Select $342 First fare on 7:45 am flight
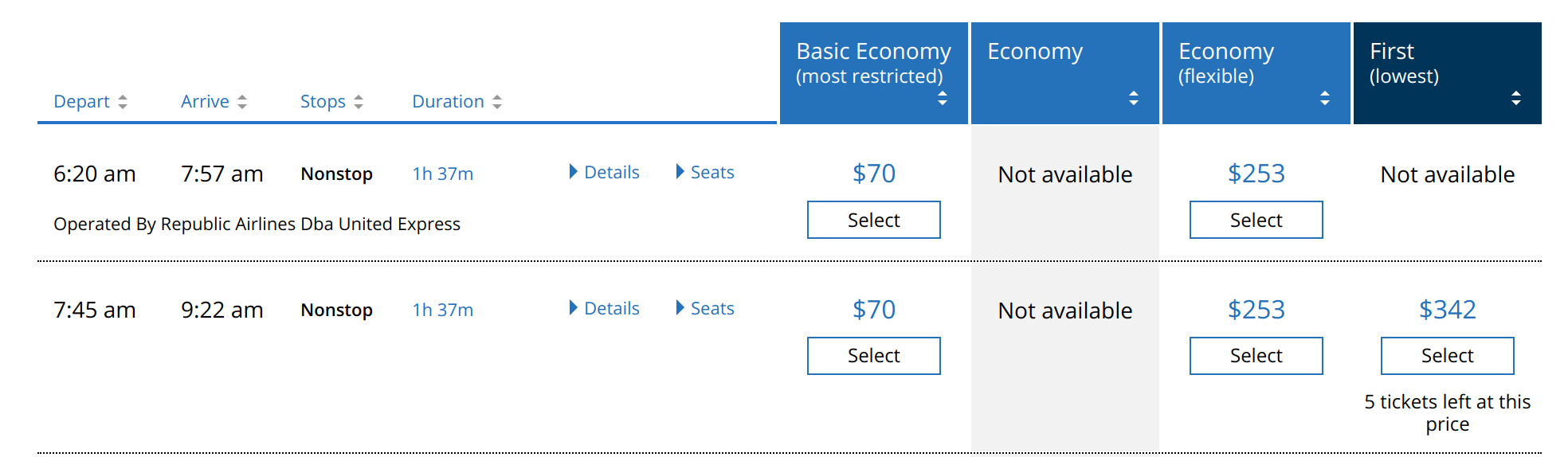Viewport: 1568px width, 457px height. coord(1448,356)
